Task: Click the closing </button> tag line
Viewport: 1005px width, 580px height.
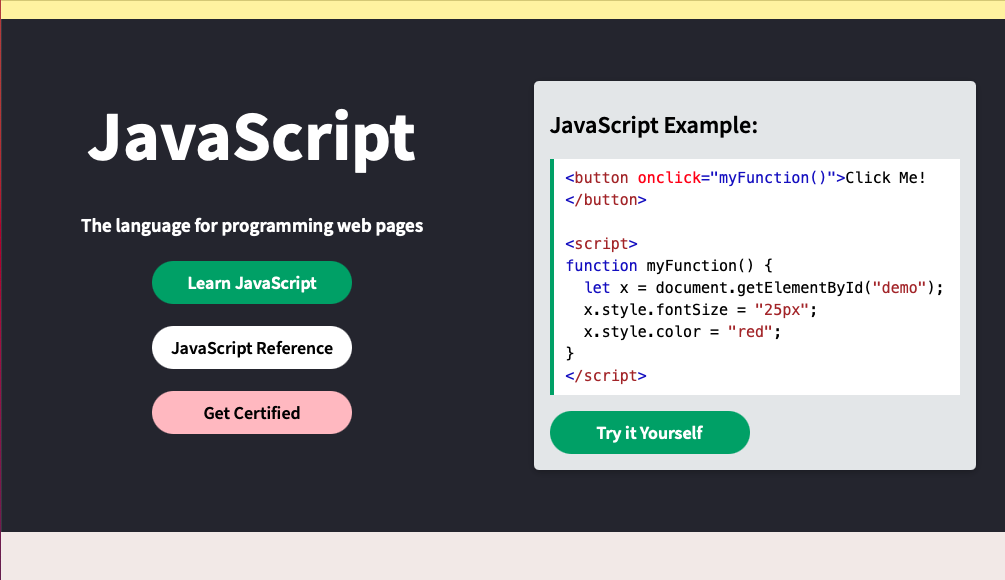Action: (x=606, y=200)
